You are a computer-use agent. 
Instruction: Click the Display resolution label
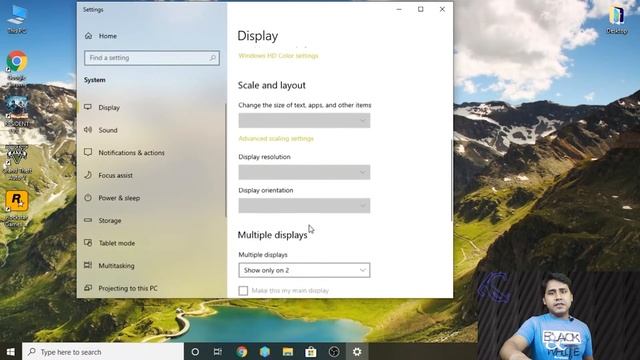point(264,157)
